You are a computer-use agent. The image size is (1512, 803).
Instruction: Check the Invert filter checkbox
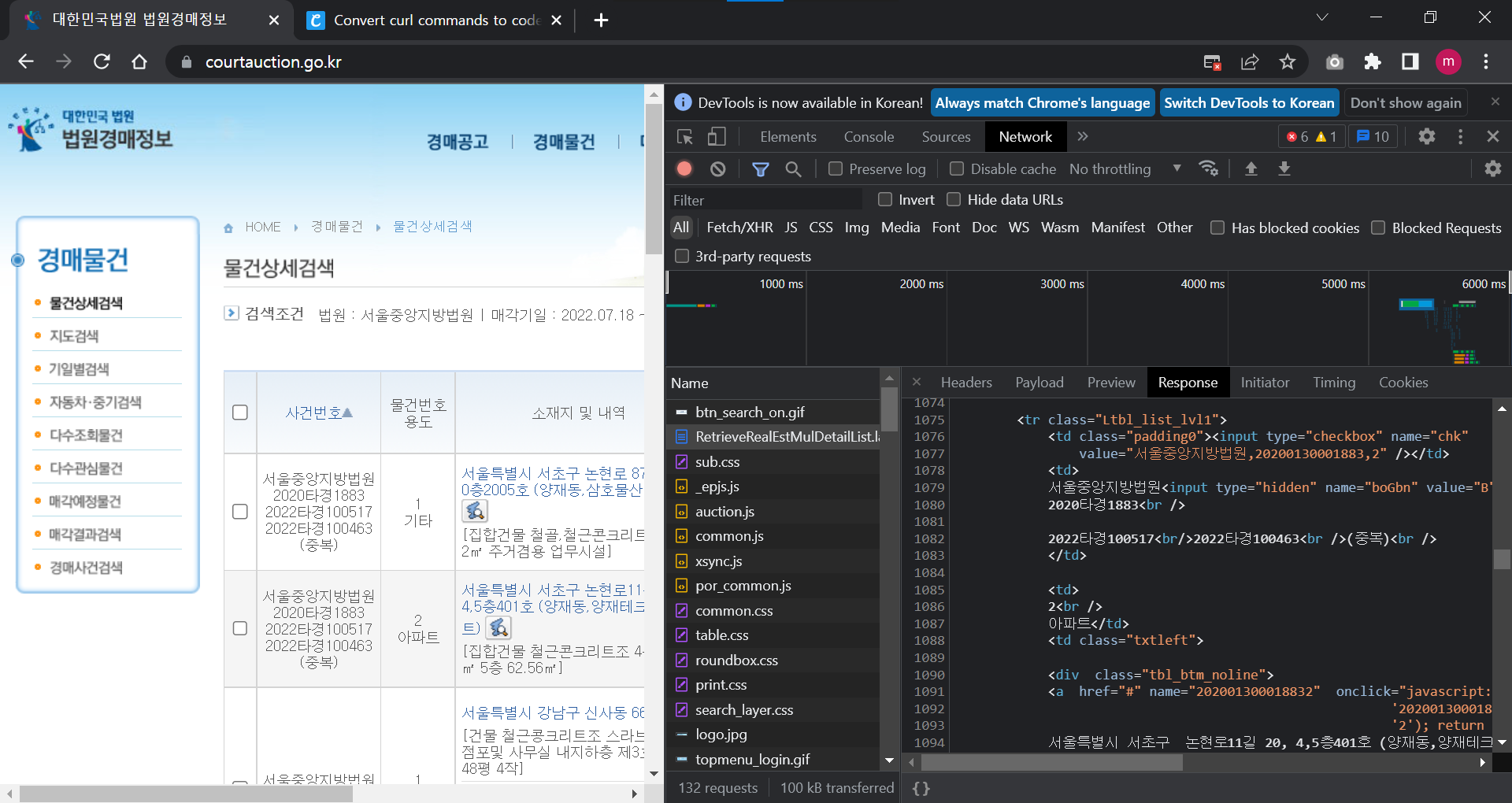point(885,199)
